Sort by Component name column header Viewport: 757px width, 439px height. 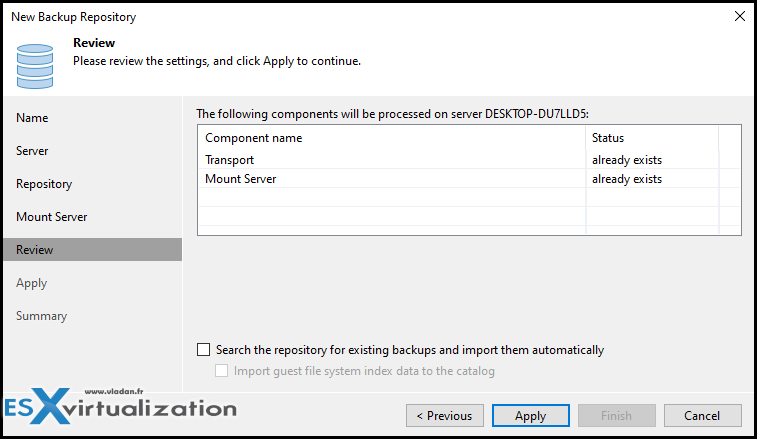(x=392, y=138)
